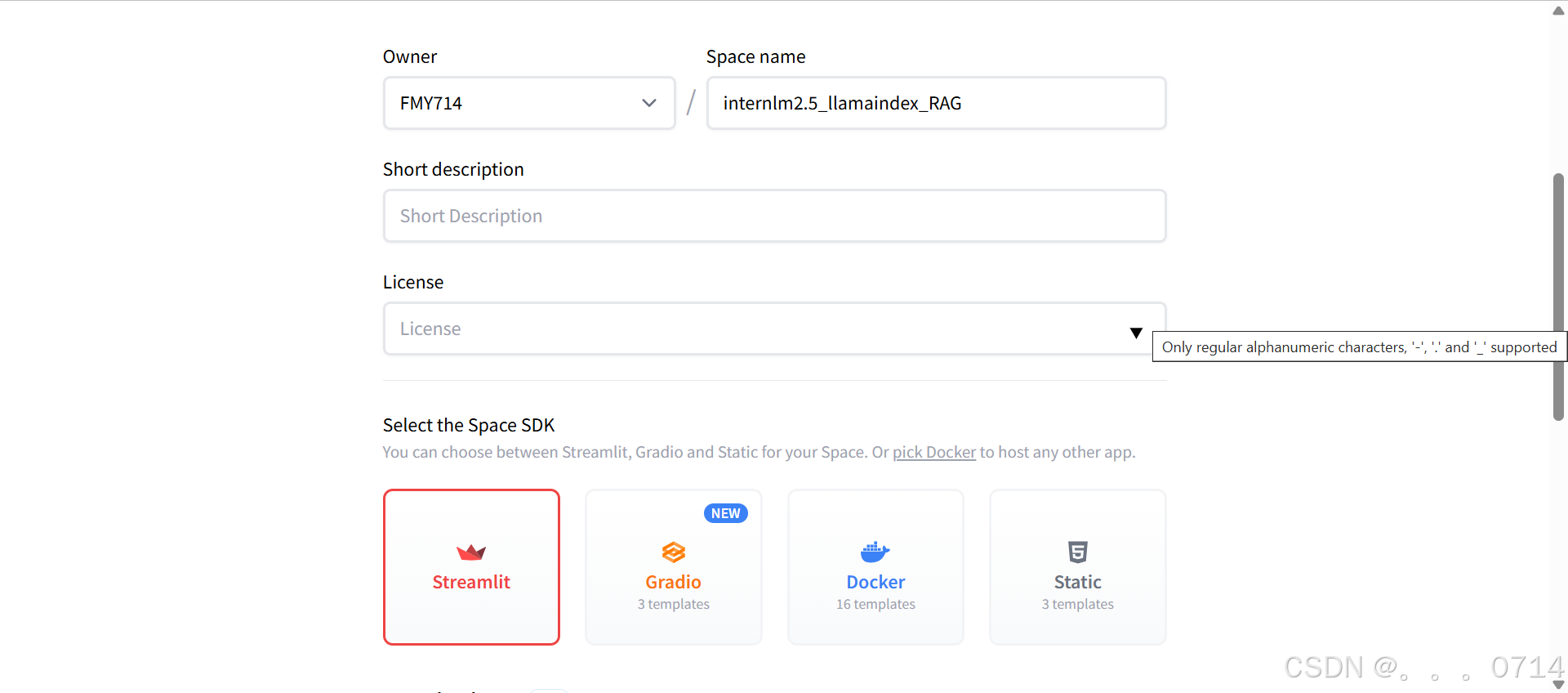Click the scrollbar up arrow

tap(1558, 11)
